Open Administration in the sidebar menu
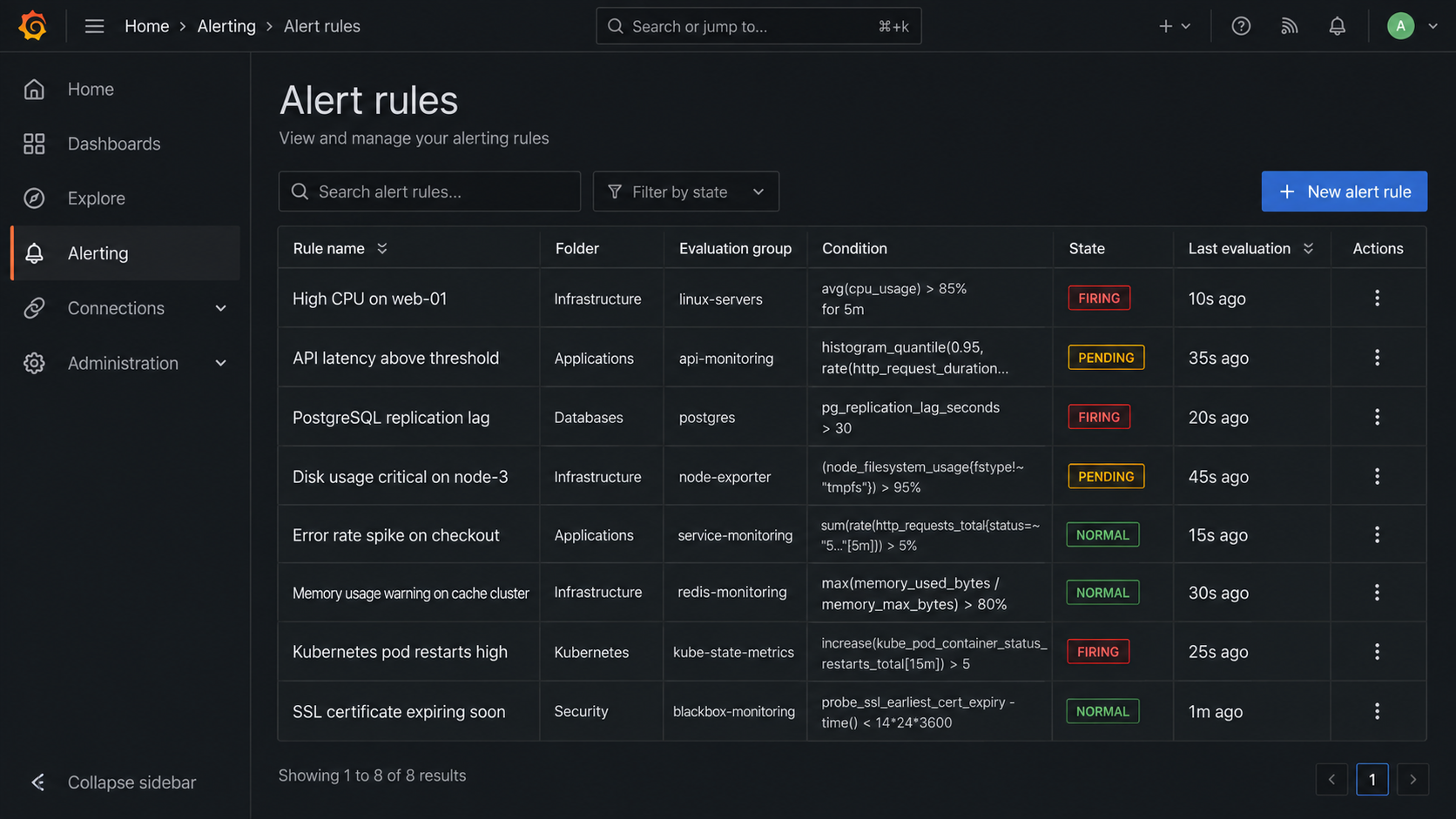Screen dimensions: 1456x819 click(x=125, y=363)
